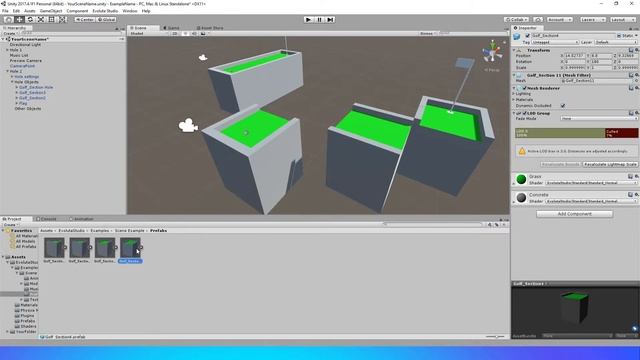
Task: Click the Mesh object picker circle
Action: pyautogui.click(x=636, y=81)
